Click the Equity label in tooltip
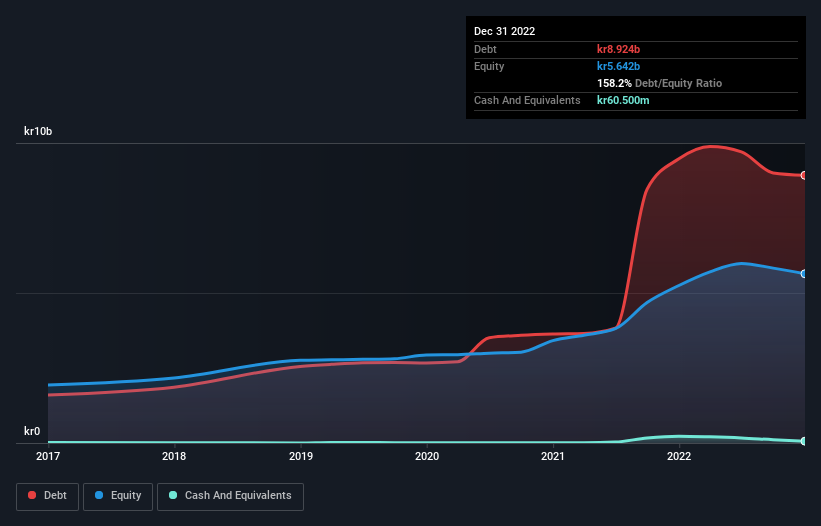This screenshot has height=526, width=821. (489, 66)
